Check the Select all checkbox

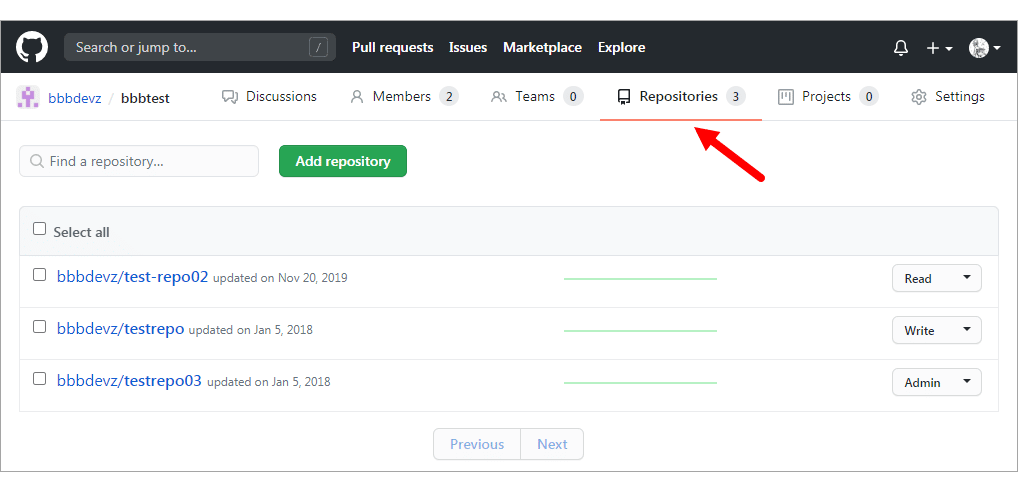40,228
